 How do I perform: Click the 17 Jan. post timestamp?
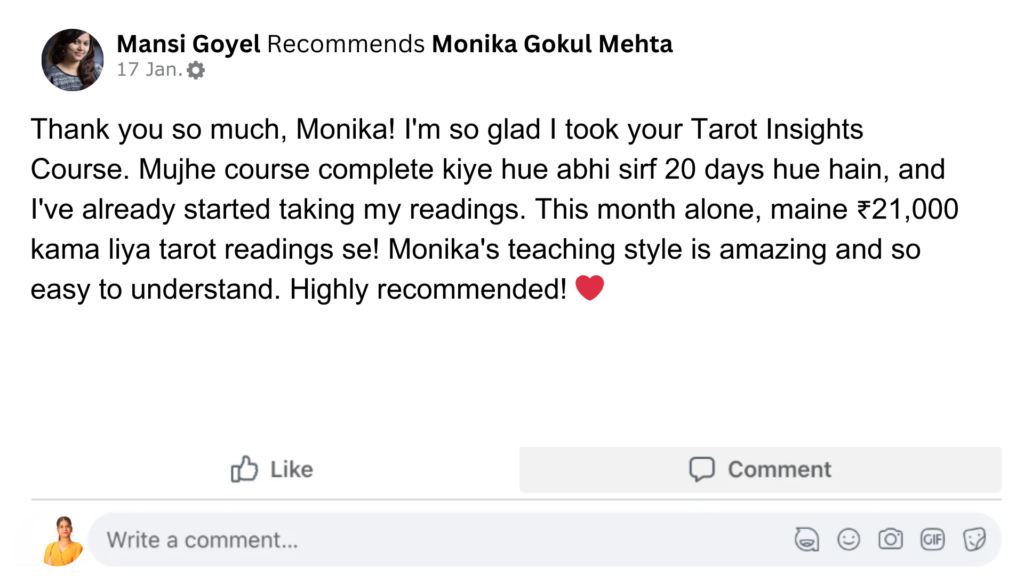150,71
